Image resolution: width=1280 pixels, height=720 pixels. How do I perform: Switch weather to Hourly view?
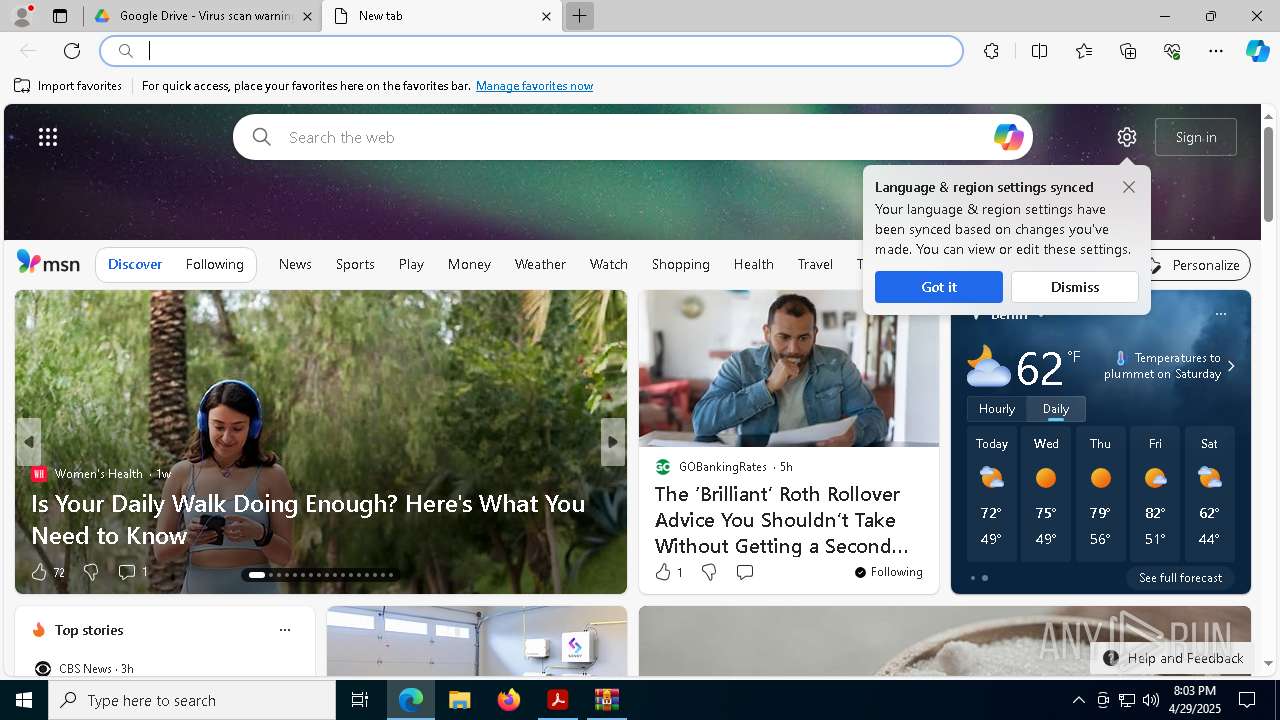pyautogui.click(x=997, y=409)
